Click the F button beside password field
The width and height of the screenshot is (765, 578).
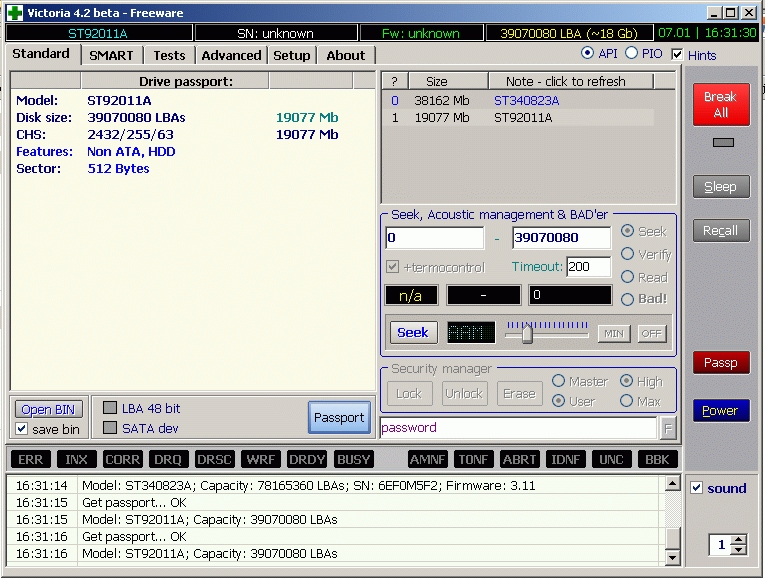pos(668,429)
